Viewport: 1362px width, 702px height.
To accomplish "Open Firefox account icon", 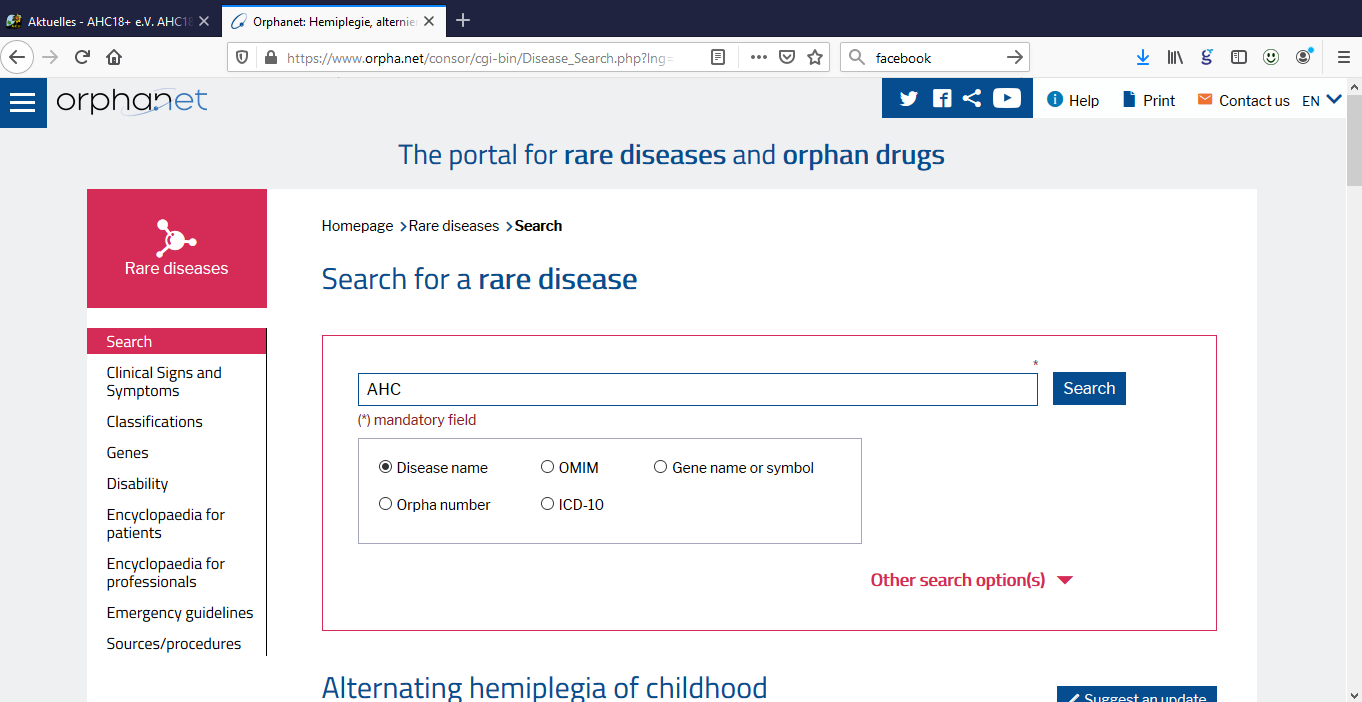I will (x=1303, y=58).
